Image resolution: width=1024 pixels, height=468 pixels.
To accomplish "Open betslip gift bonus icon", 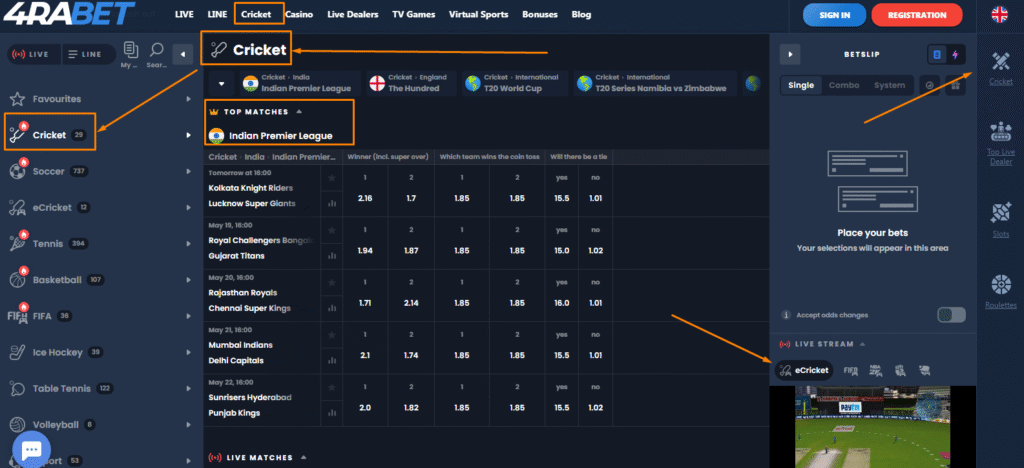I will (x=955, y=86).
